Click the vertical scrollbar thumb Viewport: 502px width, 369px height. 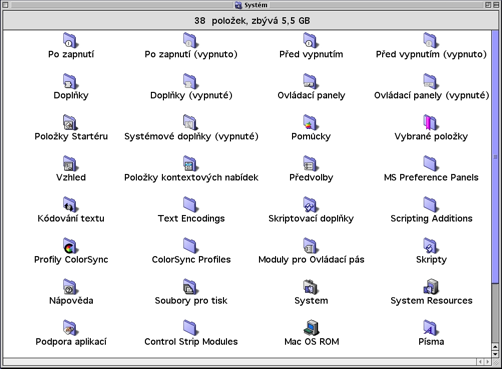pyautogui.click(x=495, y=156)
